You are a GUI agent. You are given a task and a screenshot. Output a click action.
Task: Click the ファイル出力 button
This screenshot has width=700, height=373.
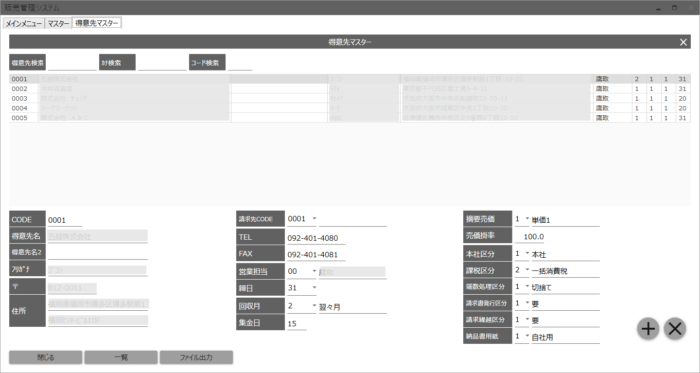coord(196,357)
